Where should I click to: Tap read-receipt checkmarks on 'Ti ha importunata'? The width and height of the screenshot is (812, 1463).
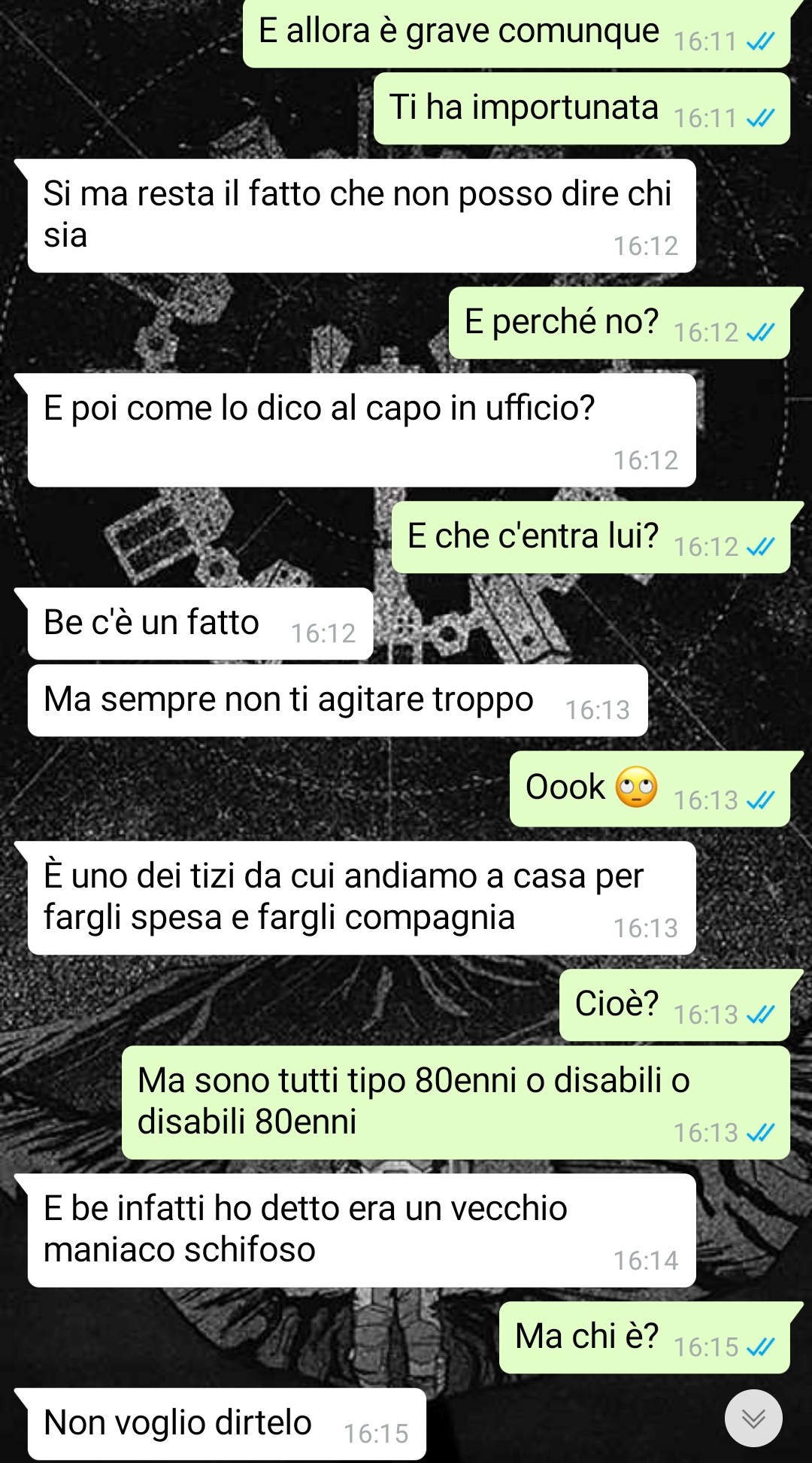760,118
